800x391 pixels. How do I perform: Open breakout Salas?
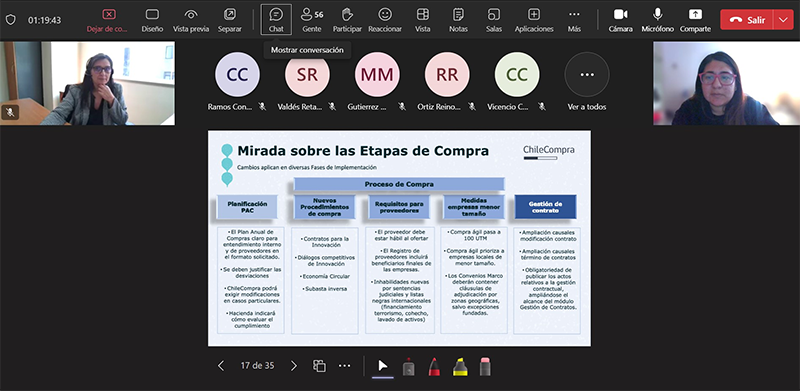pos(494,19)
